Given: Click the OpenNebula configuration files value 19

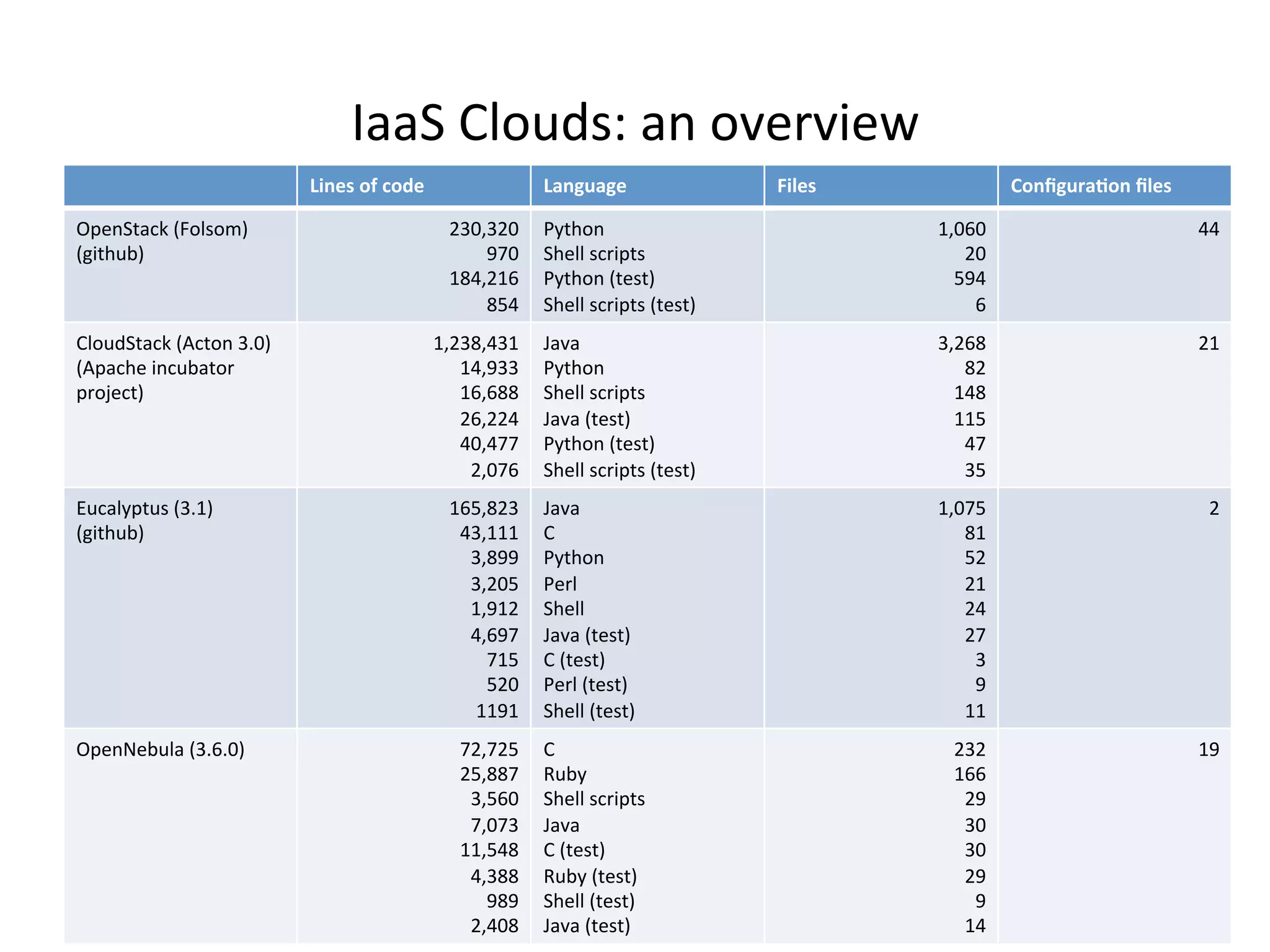Looking at the screenshot, I should pyautogui.click(x=1208, y=749).
